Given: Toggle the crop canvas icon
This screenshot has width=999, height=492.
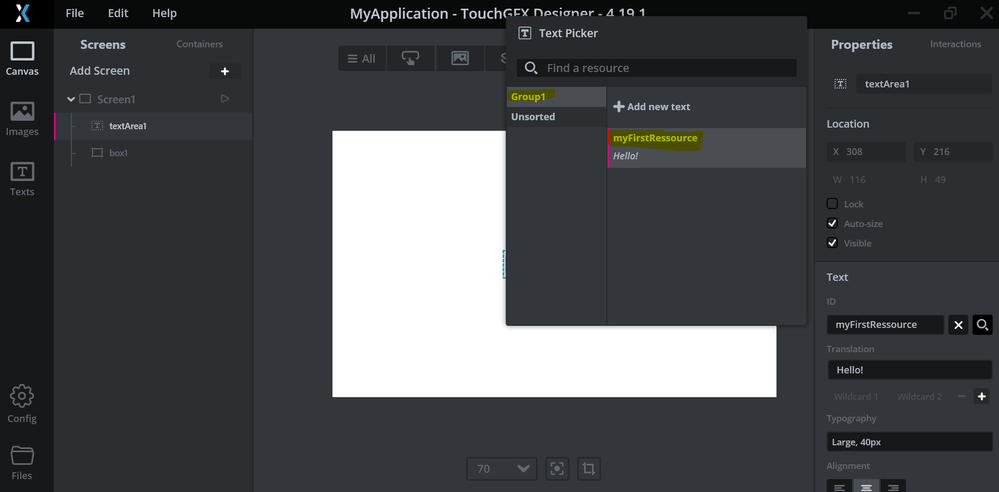Looking at the screenshot, I should pyautogui.click(x=589, y=469).
